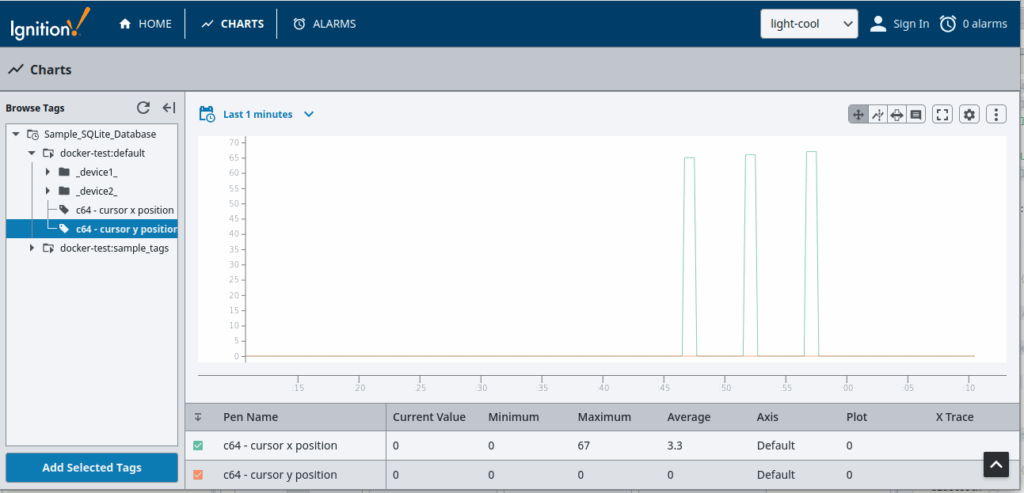Image resolution: width=1024 pixels, height=493 pixels.
Task: Activate the X-Trace mode tool
Action: coord(878,115)
